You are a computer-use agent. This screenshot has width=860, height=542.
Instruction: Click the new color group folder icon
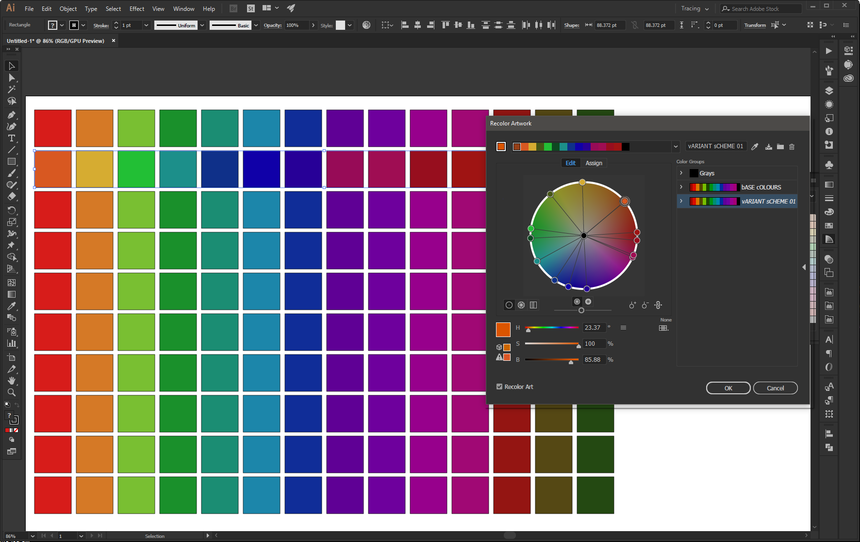[779, 147]
